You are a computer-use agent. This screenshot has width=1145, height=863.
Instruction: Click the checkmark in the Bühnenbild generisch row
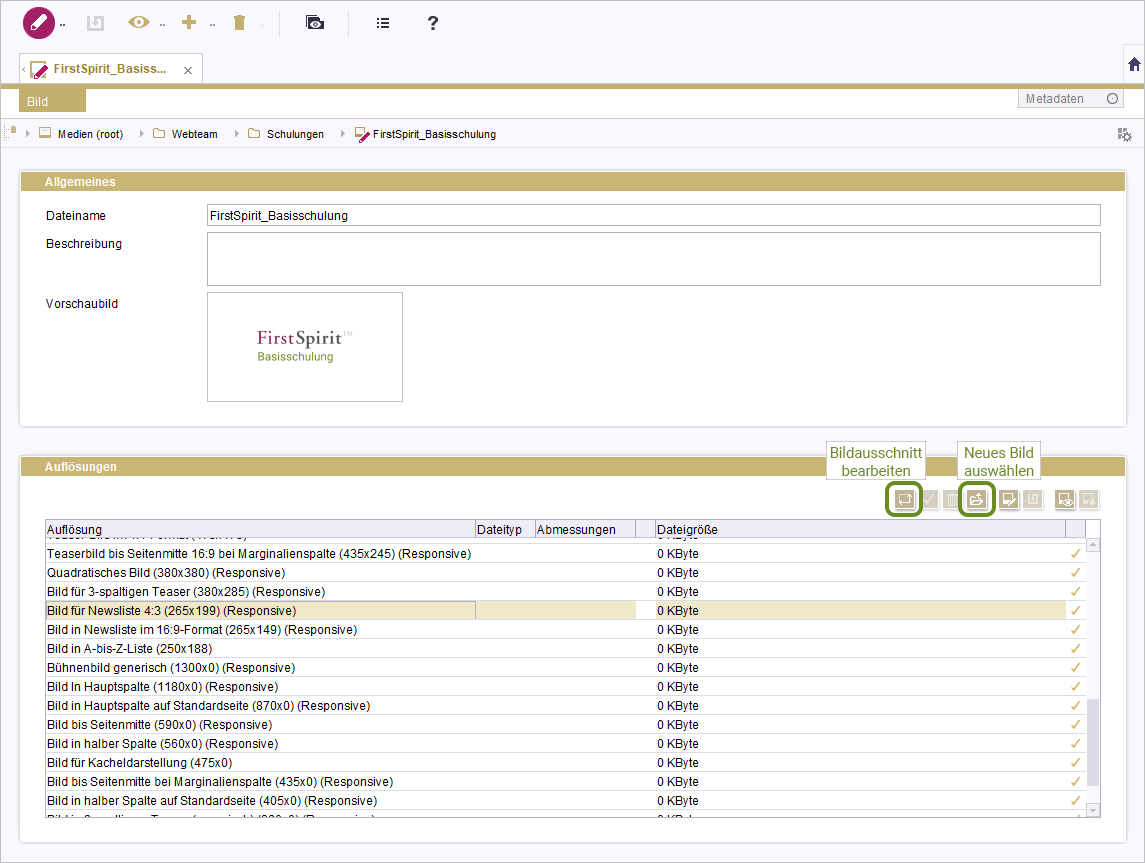coord(1076,667)
